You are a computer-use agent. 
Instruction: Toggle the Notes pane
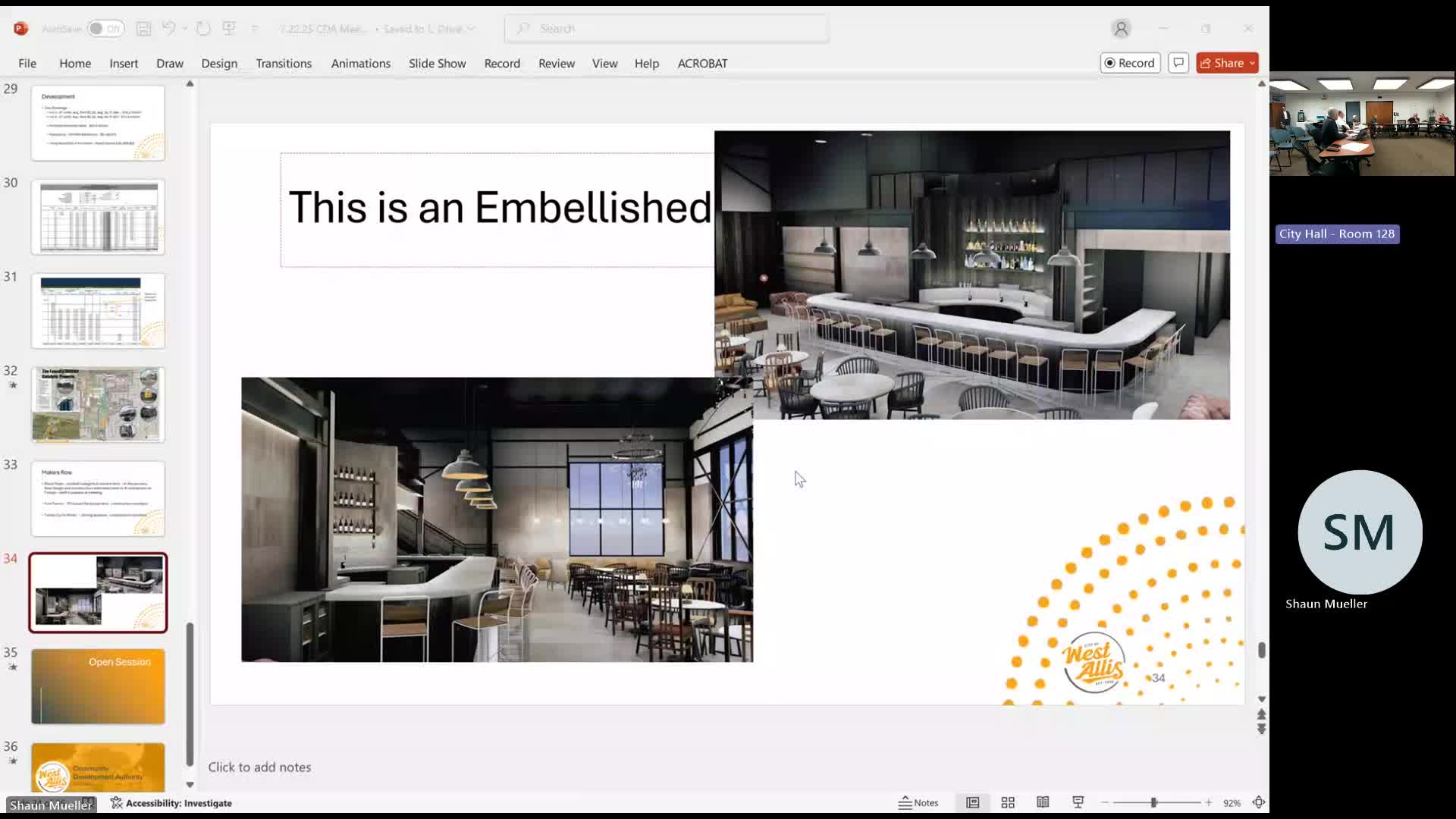918,802
